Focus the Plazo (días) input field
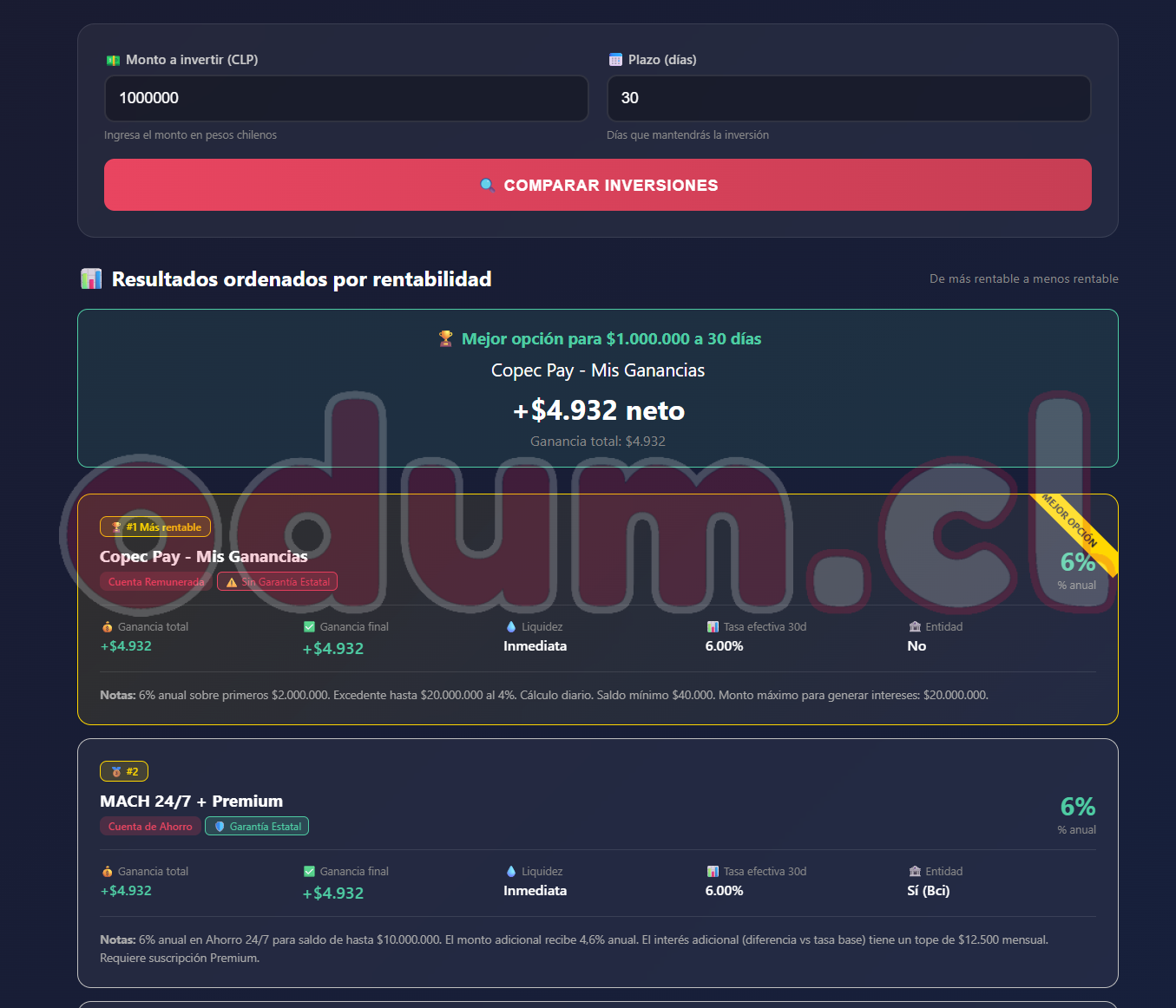This screenshot has height=1008, width=1176. tap(849, 98)
